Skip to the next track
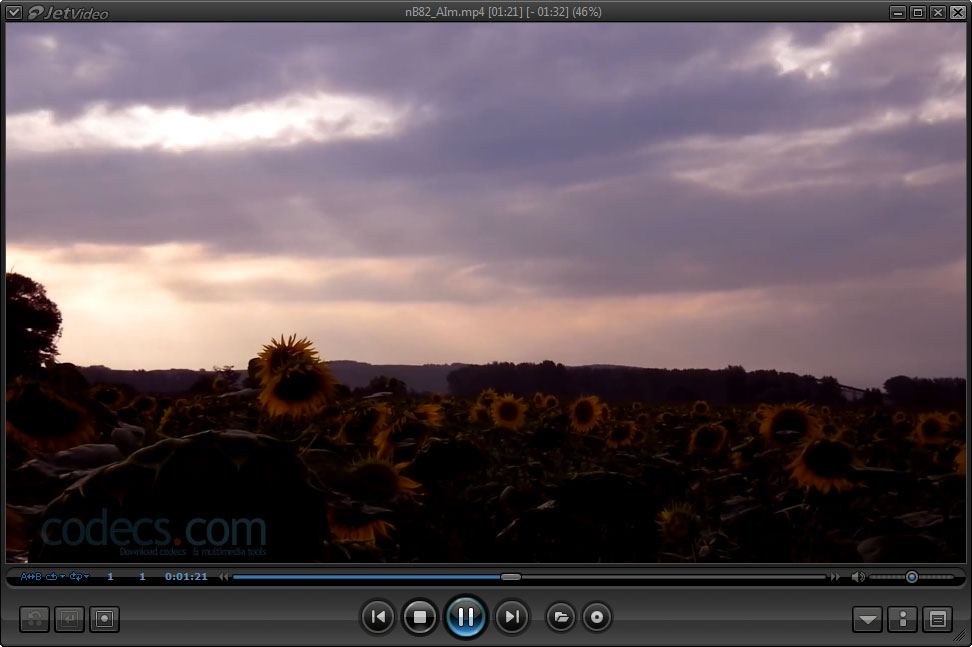 point(512,617)
